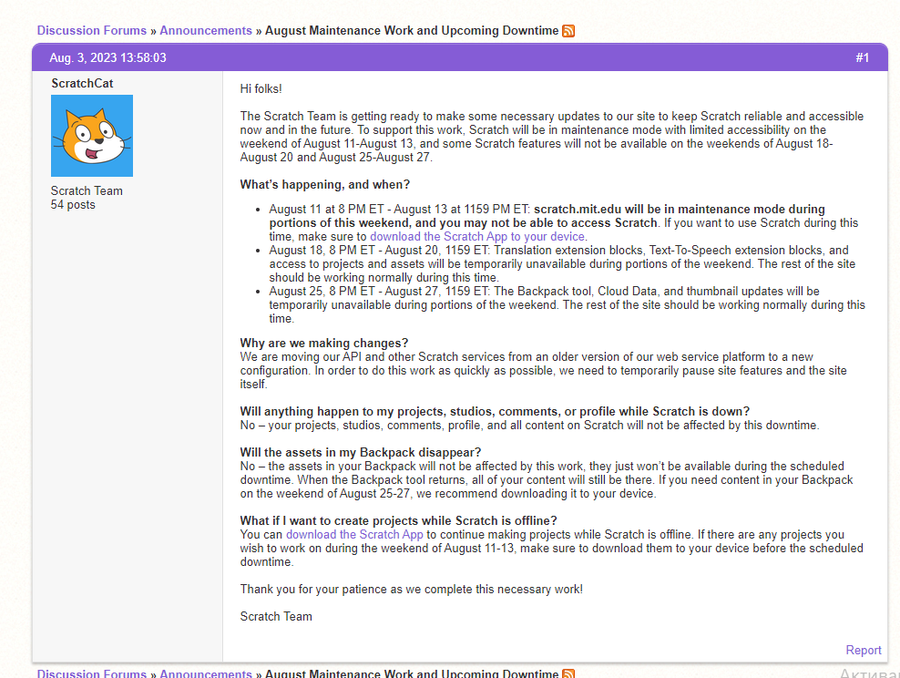The height and width of the screenshot is (678, 900).
Task: Open the RSS feed icon beside bottom thread title
Action: 568,673
